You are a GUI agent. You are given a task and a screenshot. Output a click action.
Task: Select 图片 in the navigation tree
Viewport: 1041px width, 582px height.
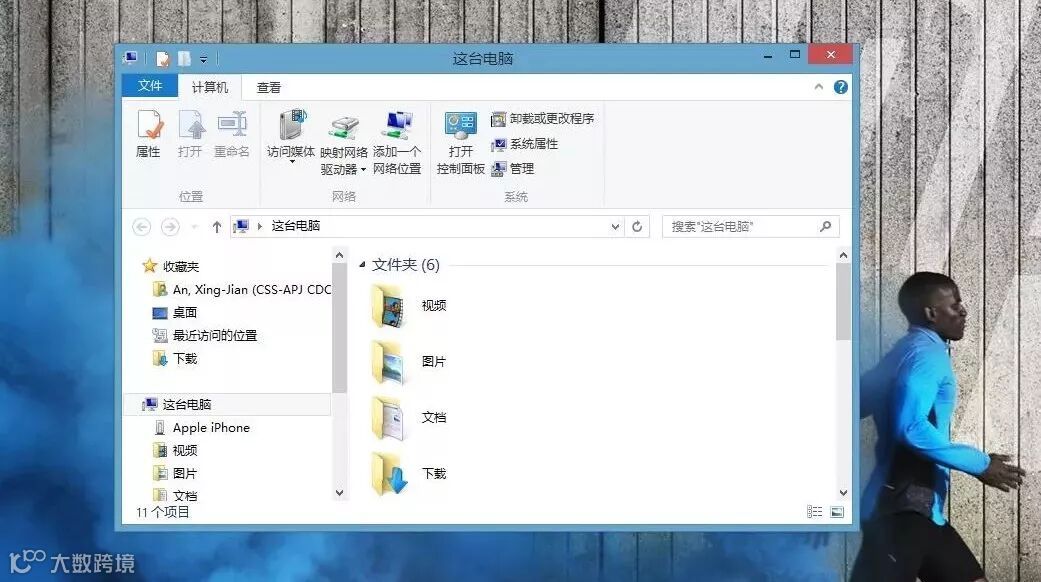tap(175, 473)
